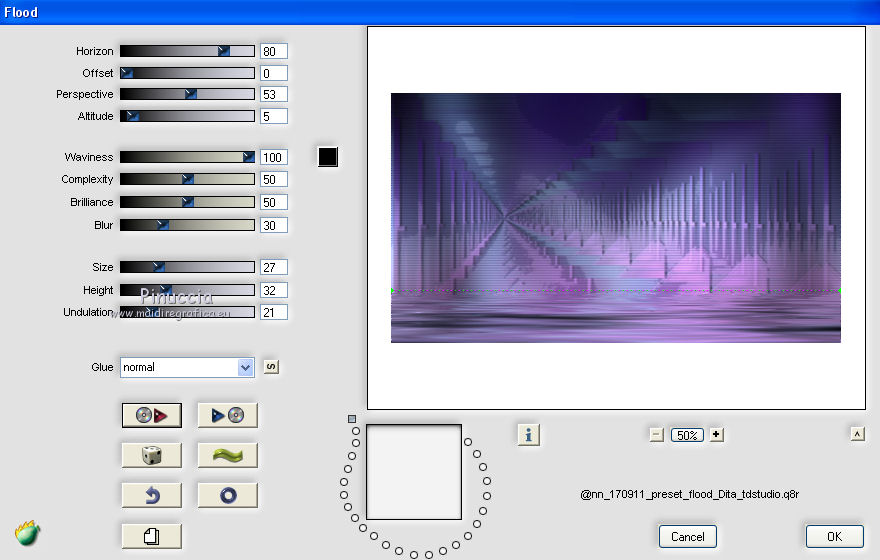Click the 50% zoom level button
The height and width of the screenshot is (560, 880).
click(x=687, y=435)
